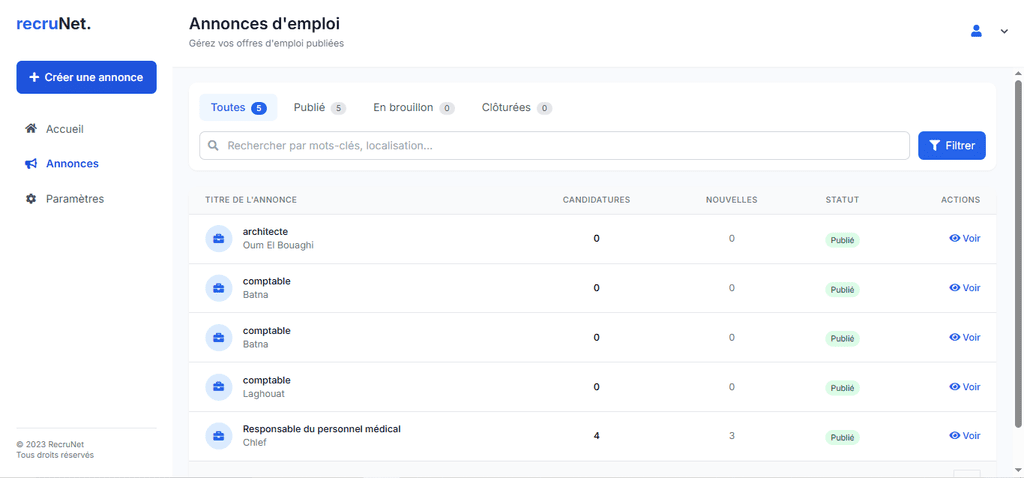
Task: Click the gear icon for Paramètres
Action: coord(31,199)
